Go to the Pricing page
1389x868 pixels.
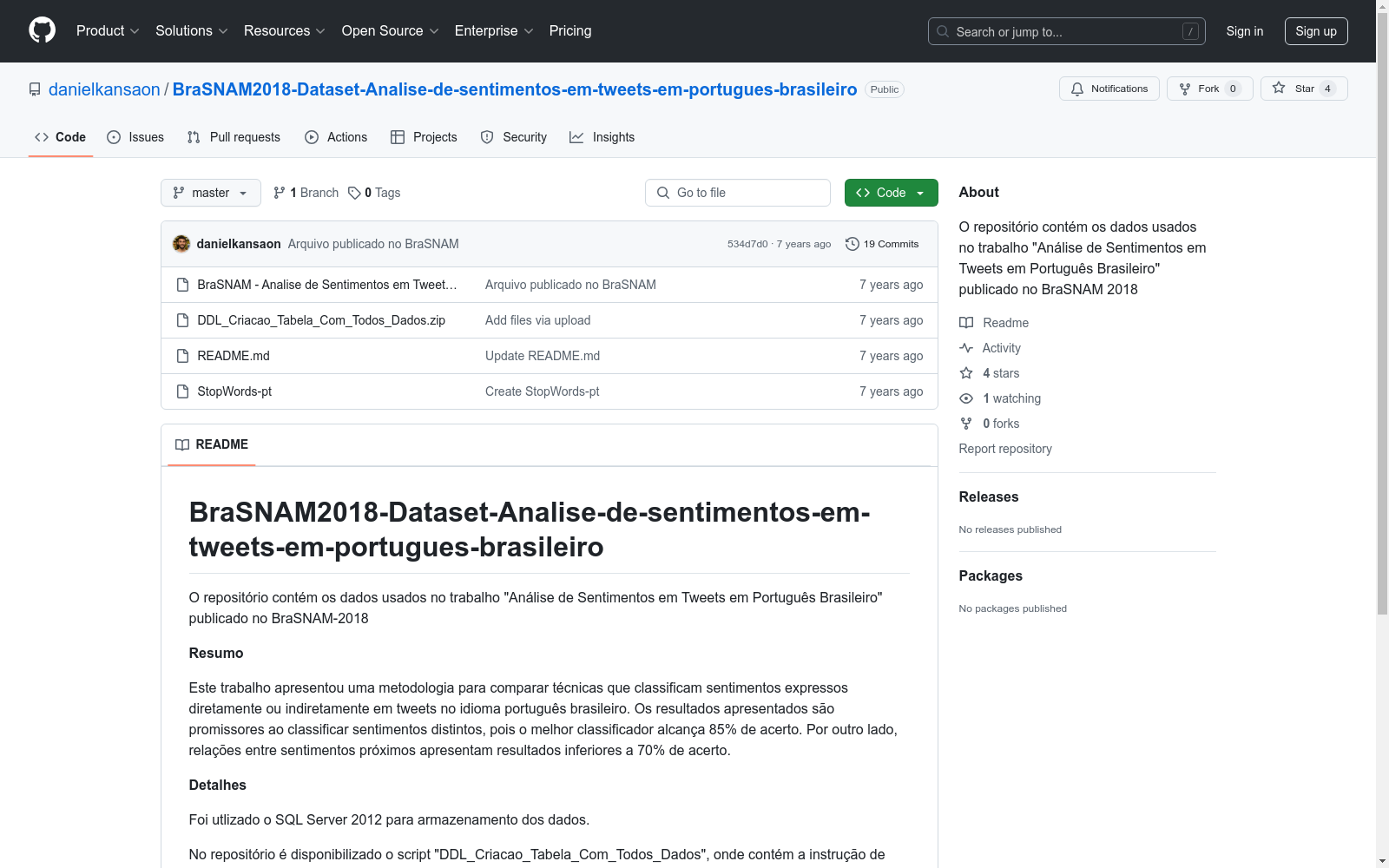pos(570,31)
